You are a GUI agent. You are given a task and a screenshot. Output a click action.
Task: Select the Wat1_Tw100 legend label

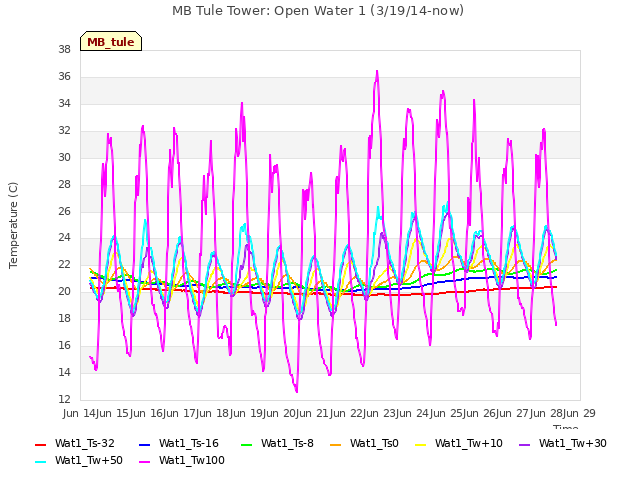192,460
